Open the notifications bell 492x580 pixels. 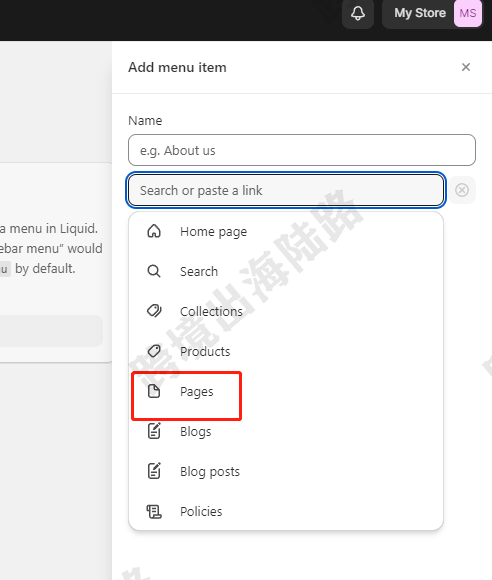[x=358, y=14]
